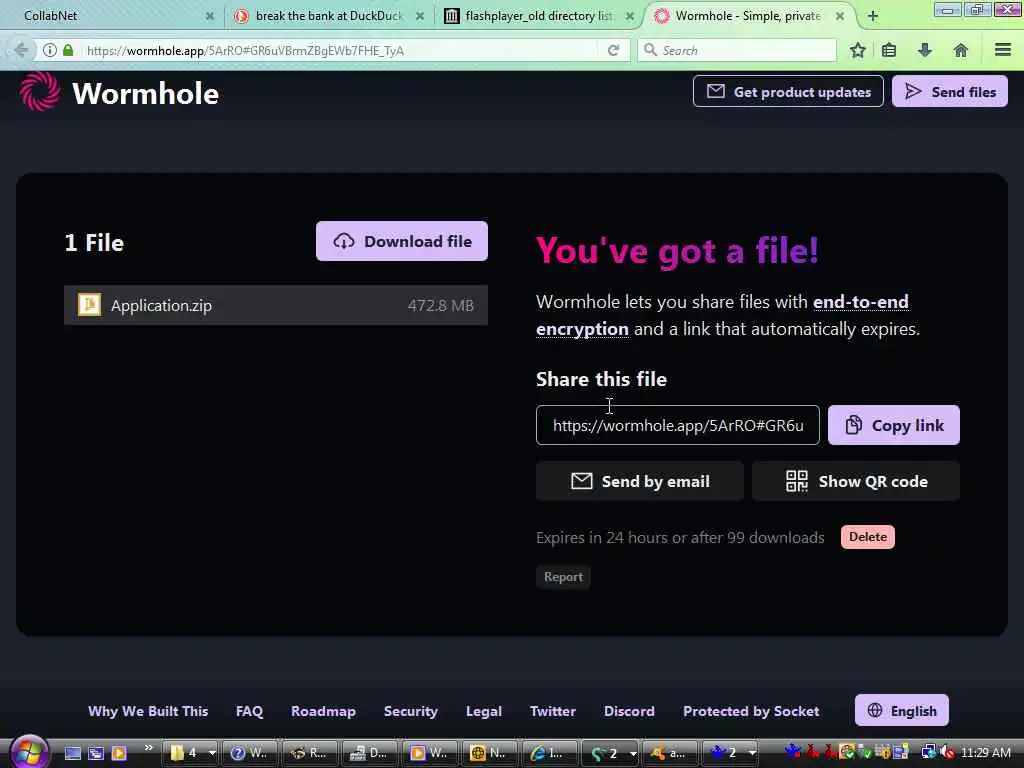Expand quick launch overflow chevron
1024x768 pixels.
click(x=148, y=748)
